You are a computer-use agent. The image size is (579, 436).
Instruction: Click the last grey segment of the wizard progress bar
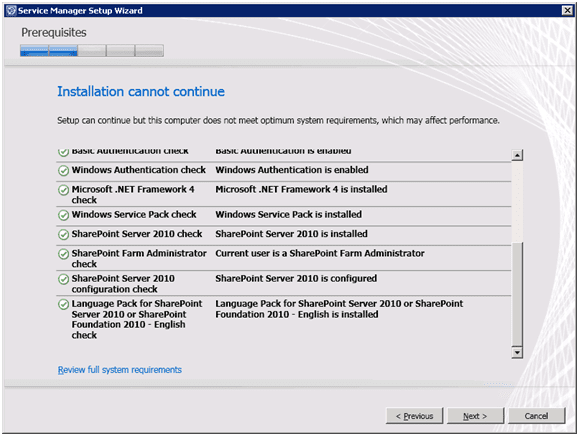[x=150, y=51]
